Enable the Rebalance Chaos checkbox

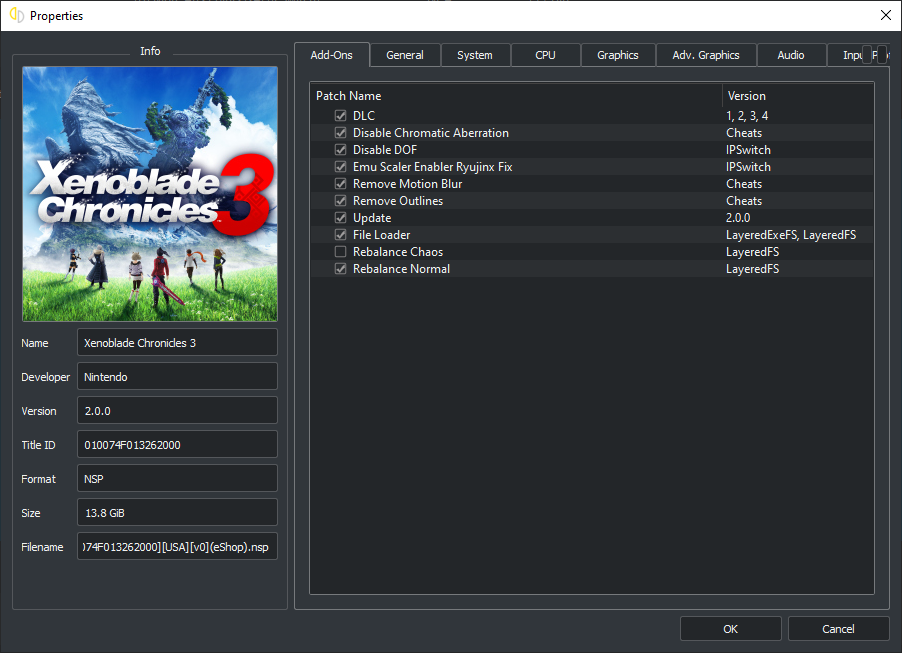click(x=341, y=251)
